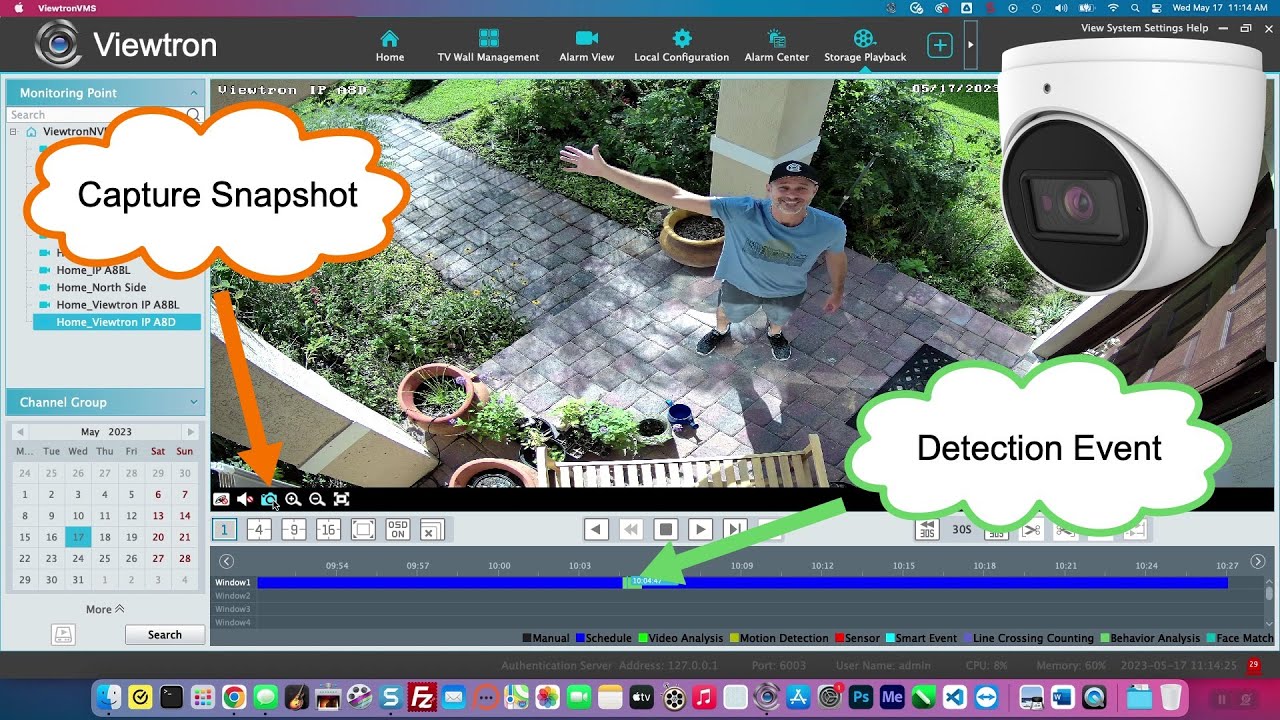The image size is (1280, 720).
Task: Toggle OSD ON button
Action: (x=398, y=530)
